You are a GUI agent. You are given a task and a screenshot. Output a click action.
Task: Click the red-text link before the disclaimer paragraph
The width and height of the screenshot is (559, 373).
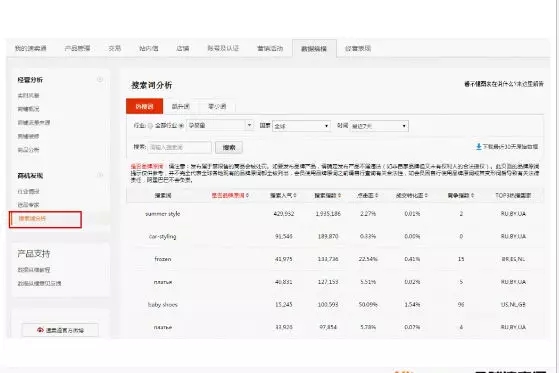point(147,166)
